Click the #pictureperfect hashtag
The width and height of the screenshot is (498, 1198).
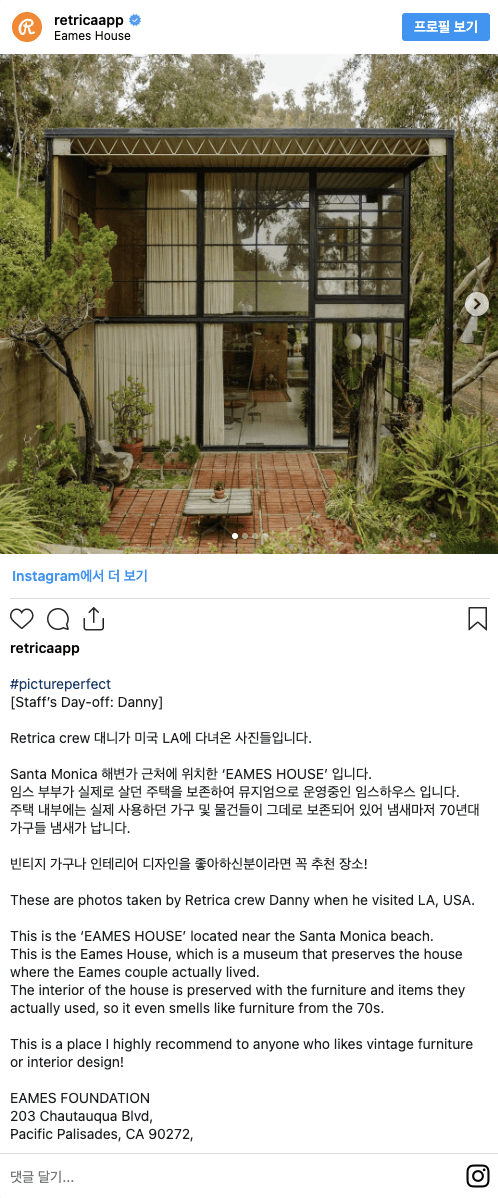click(x=60, y=684)
